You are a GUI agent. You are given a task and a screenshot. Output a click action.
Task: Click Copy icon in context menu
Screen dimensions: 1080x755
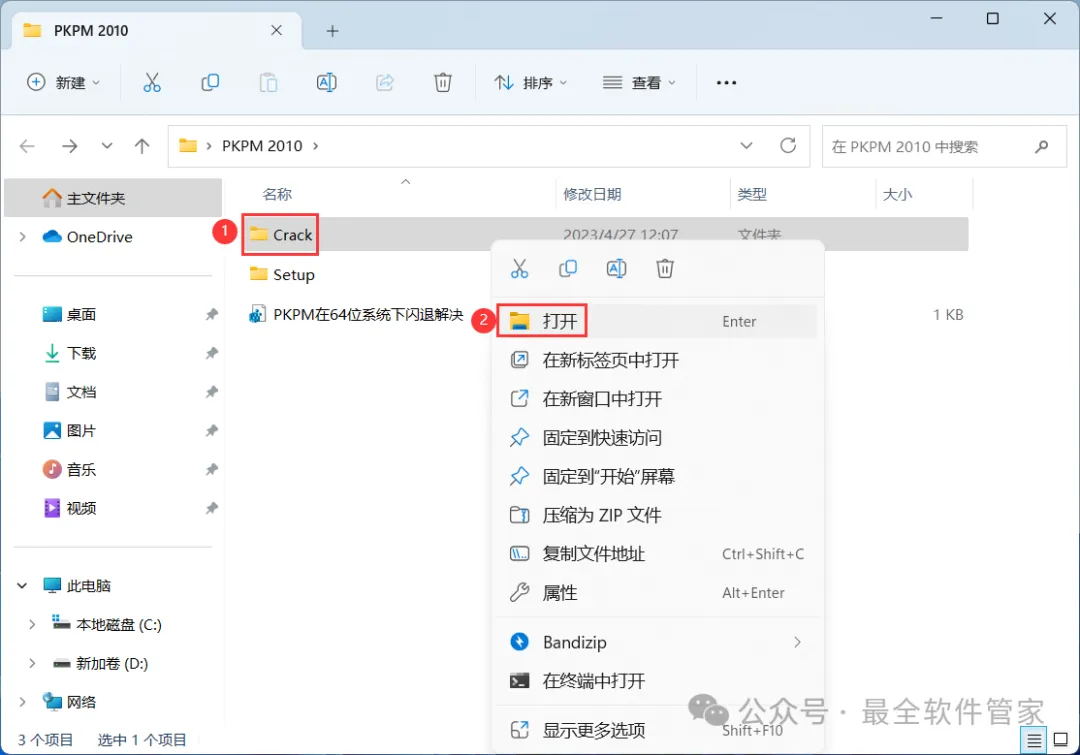point(568,269)
